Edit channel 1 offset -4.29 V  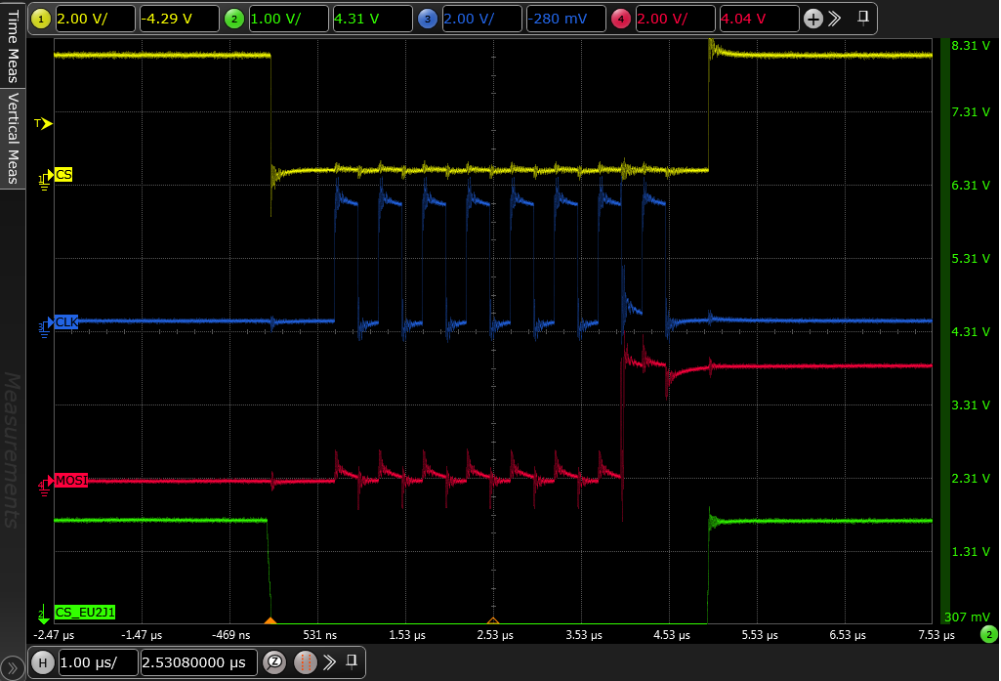point(179,19)
